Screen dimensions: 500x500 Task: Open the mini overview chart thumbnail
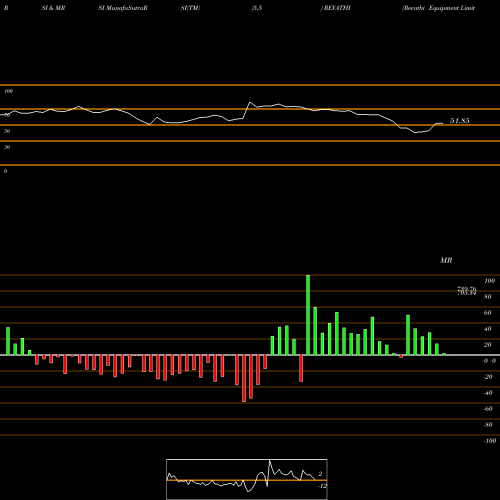[x=247, y=479]
